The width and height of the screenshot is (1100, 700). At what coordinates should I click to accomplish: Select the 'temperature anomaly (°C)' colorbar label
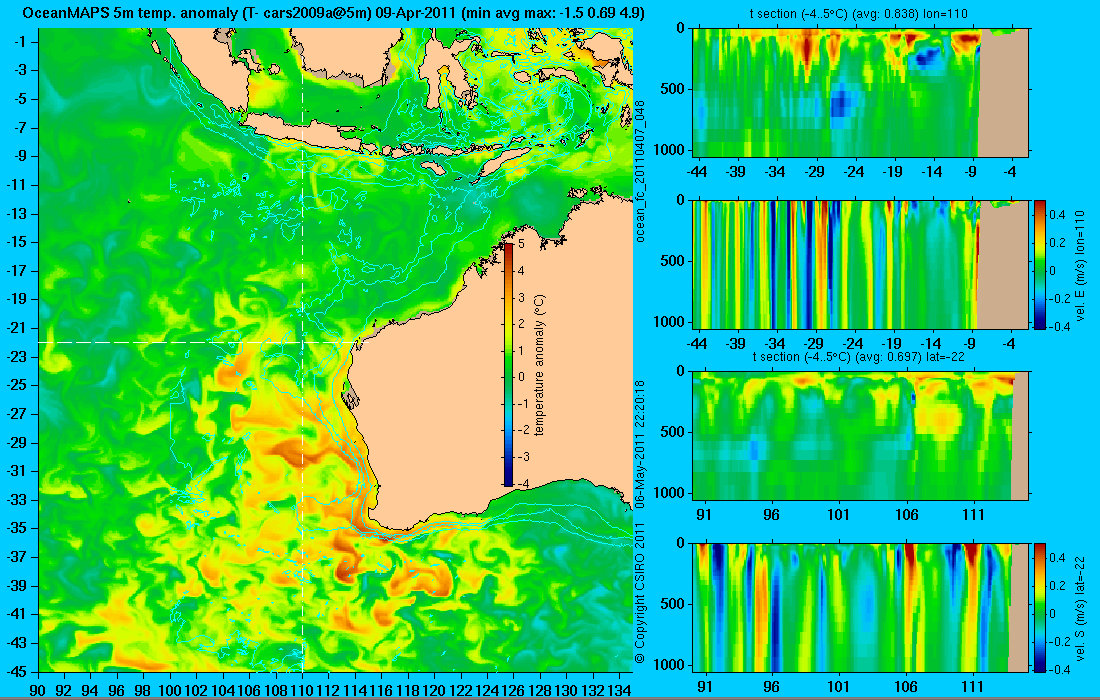[539, 365]
